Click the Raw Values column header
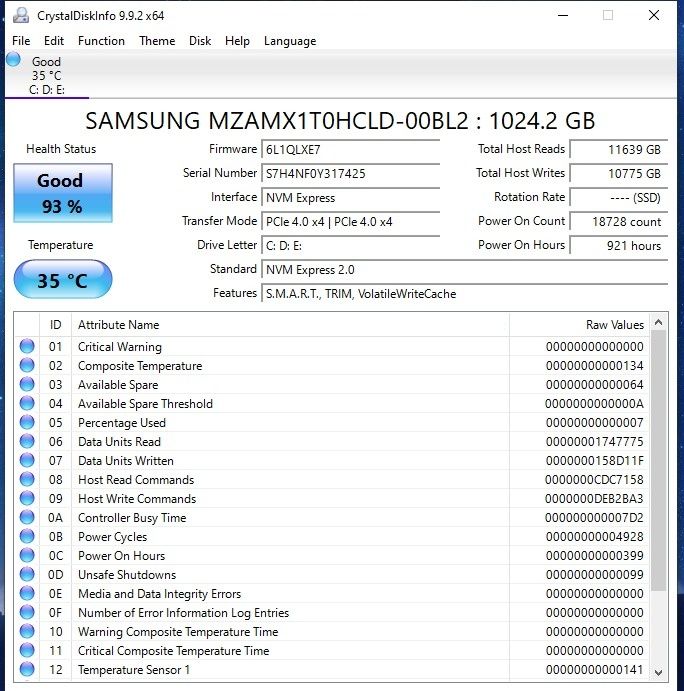684x691 pixels. pyautogui.click(x=579, y=325)
